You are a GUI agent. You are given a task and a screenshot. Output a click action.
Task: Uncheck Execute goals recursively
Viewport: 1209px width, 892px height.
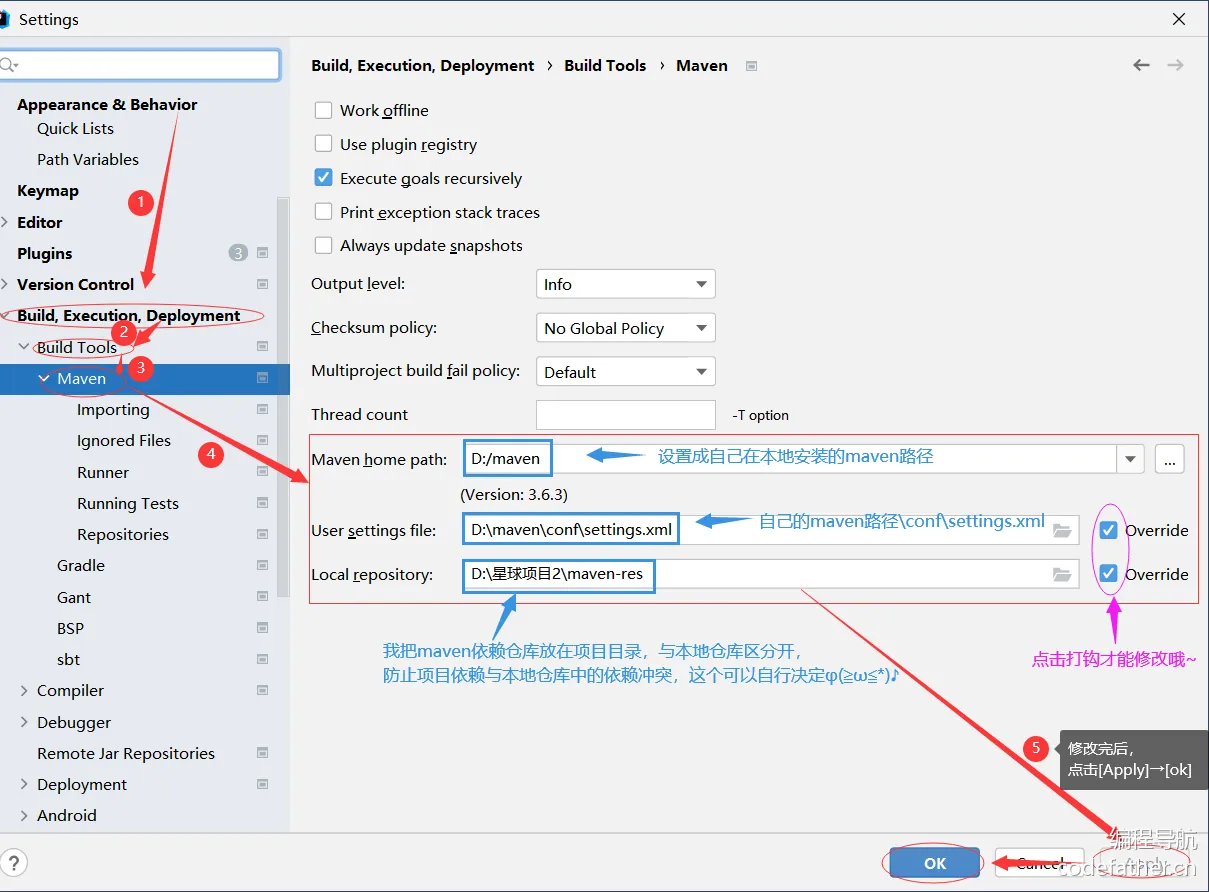point(323,178)
